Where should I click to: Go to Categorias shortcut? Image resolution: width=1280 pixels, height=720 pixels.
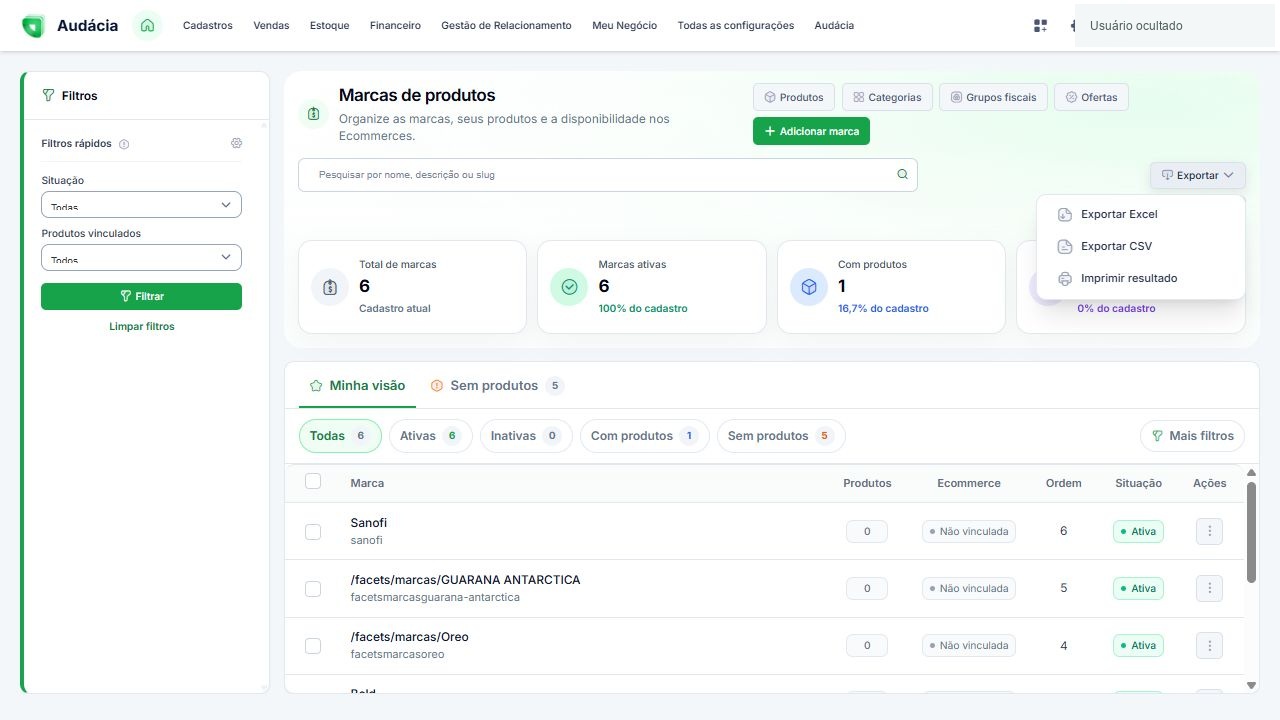coord(887,97)
